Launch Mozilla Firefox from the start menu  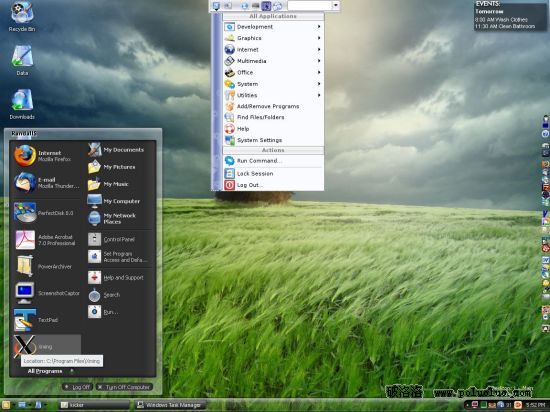[46, 156]
